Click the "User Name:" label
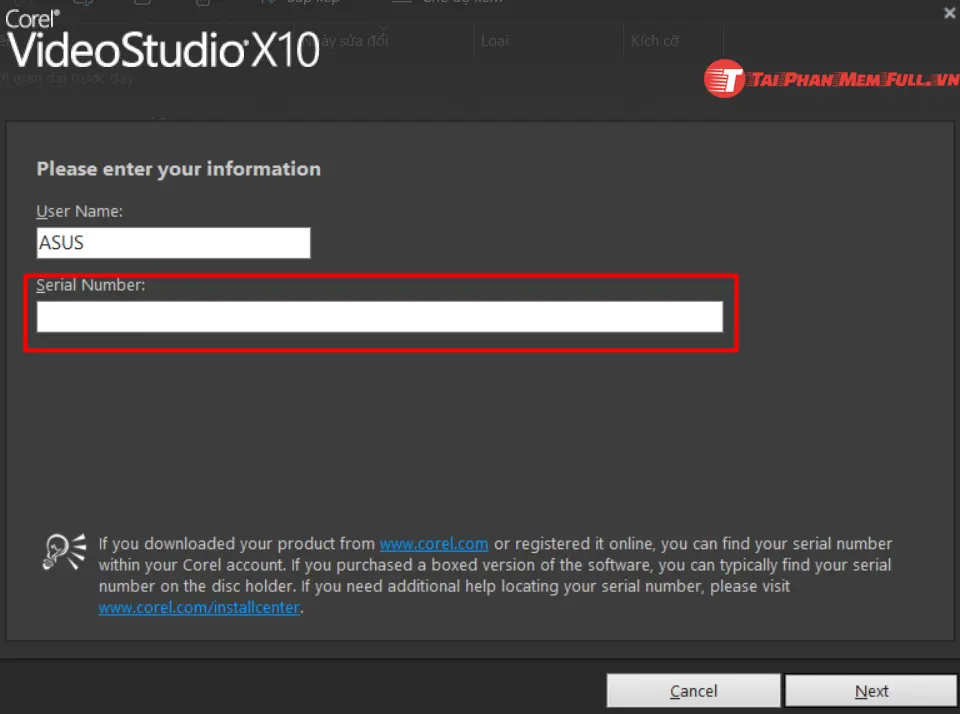 pyautogui.click(x=79, y=211)
